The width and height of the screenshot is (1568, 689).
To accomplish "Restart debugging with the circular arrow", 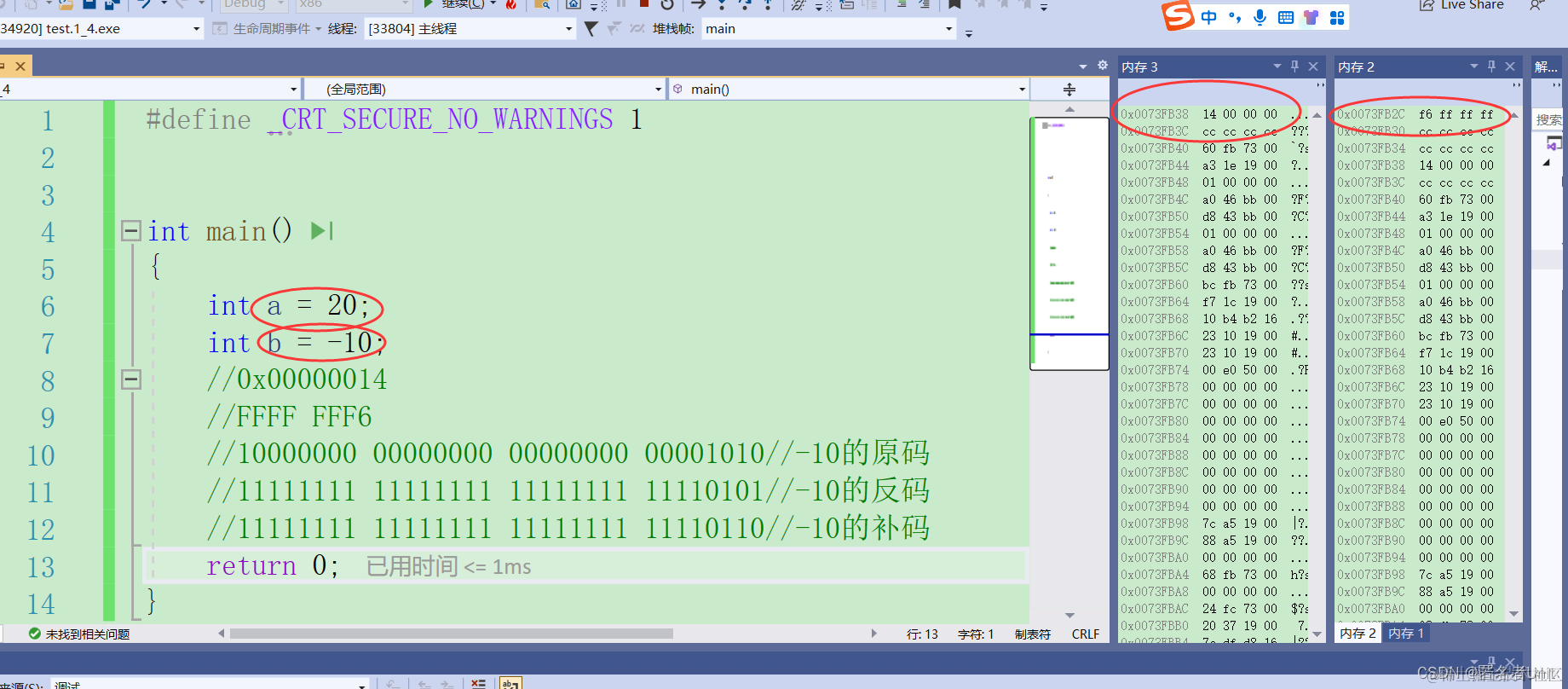I will [x=667, y=4].
